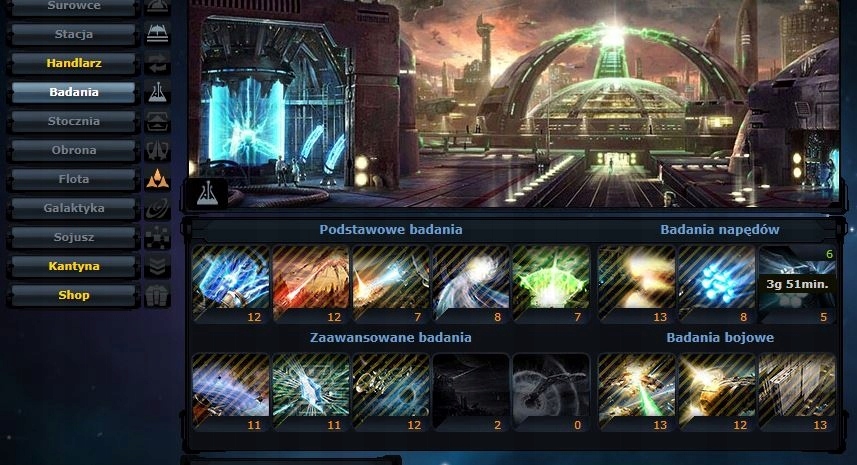
Task: Click the Galaktyka spiral icon
Action: point(157,208)
